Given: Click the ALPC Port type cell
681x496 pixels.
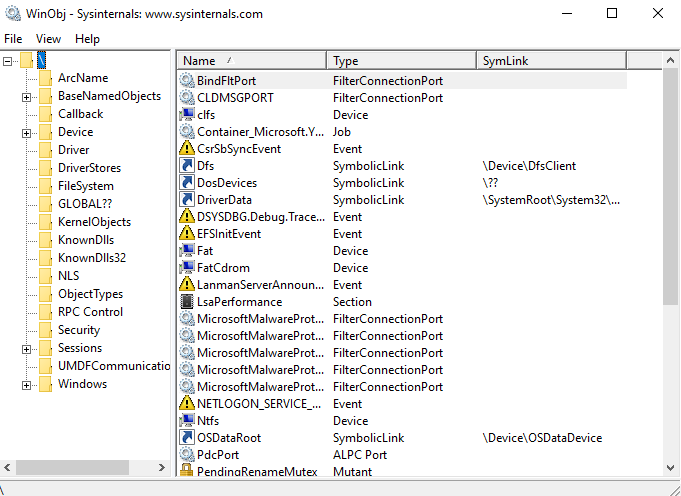Looking at the screenshot, I should (360, 455).
